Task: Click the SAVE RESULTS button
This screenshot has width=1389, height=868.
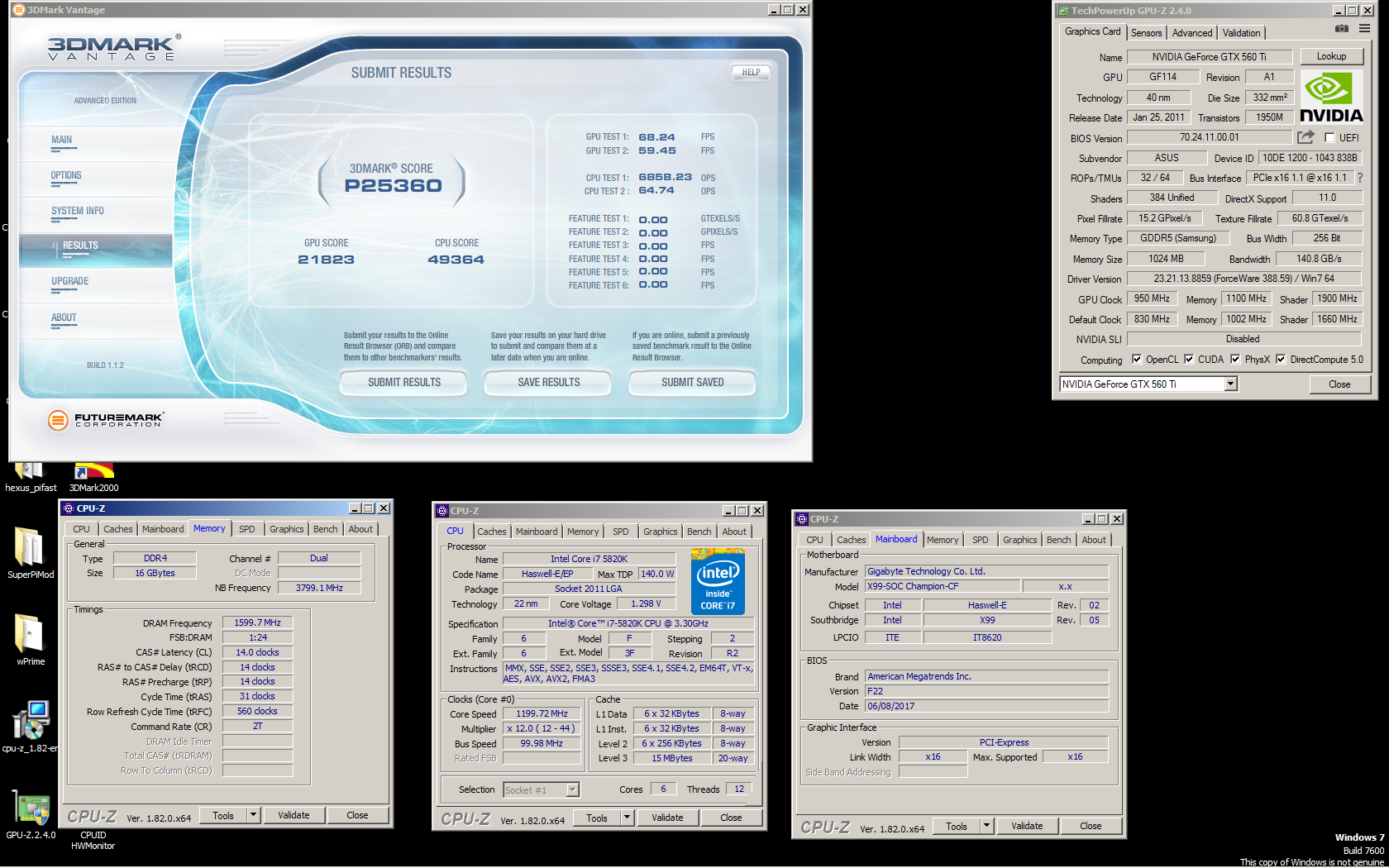Action: 549,382
